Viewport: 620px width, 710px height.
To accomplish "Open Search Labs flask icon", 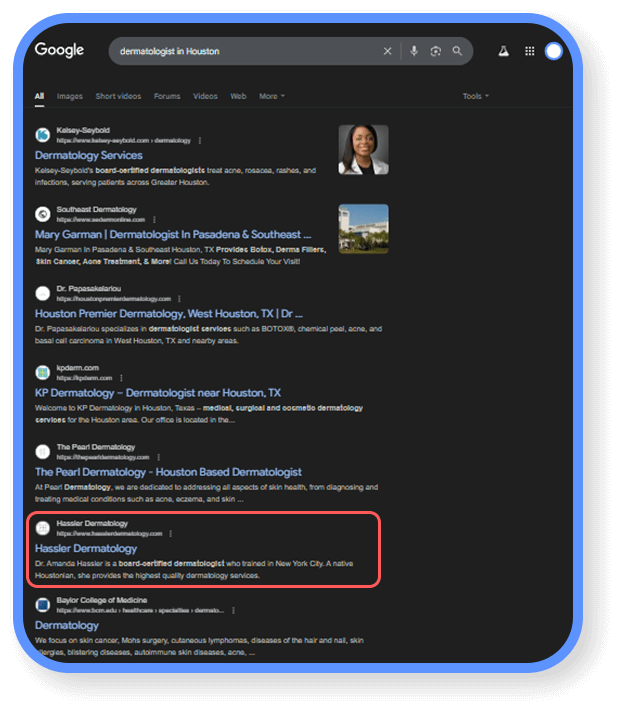I will point(504,51).
